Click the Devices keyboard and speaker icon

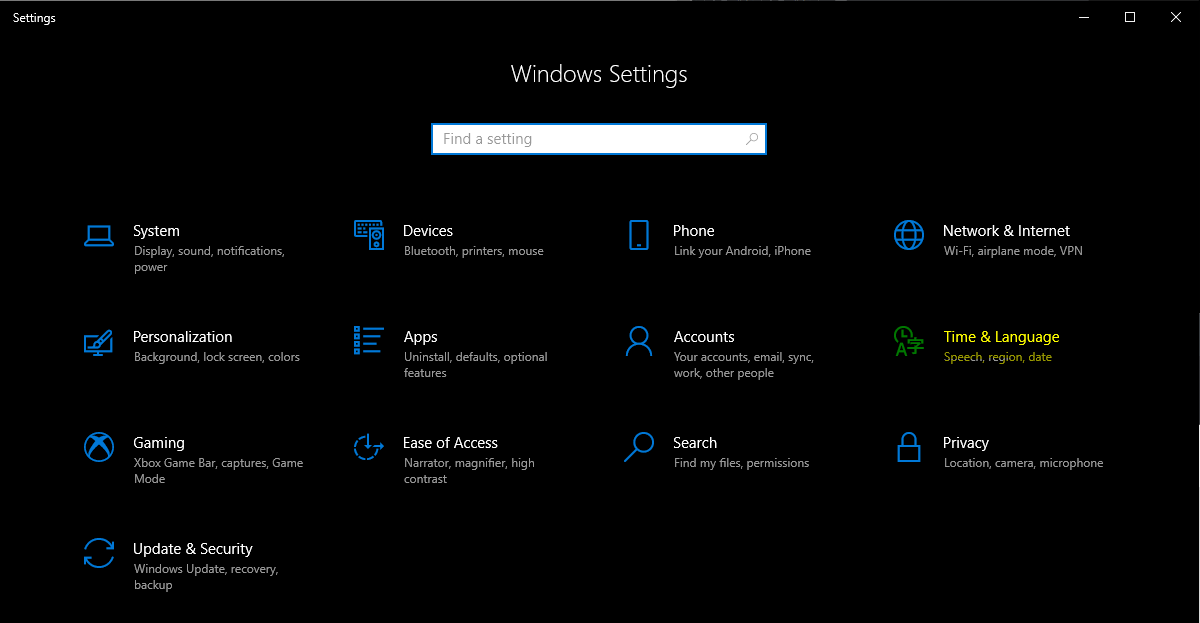[369, 235]
